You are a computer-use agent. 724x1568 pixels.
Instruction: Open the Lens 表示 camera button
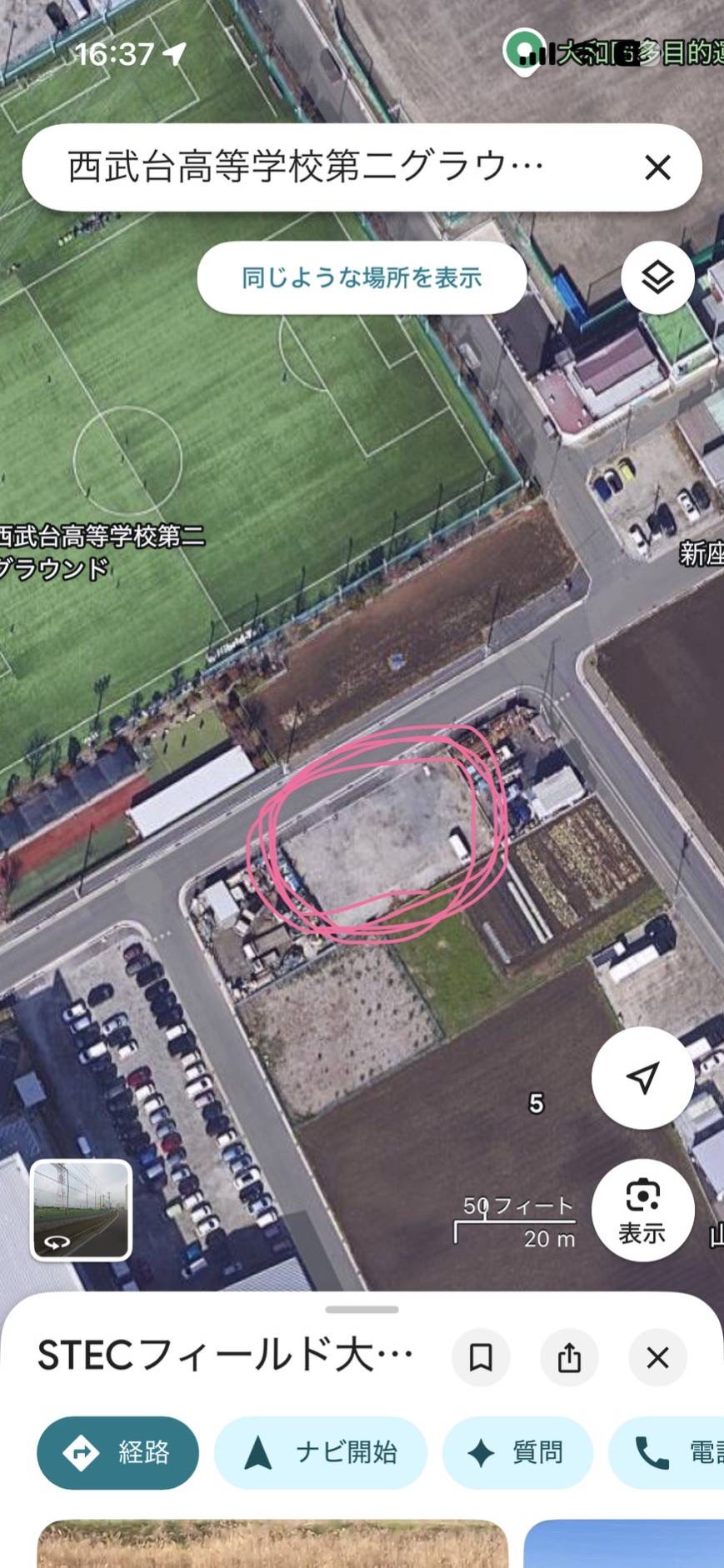(x=642, y=1211)
